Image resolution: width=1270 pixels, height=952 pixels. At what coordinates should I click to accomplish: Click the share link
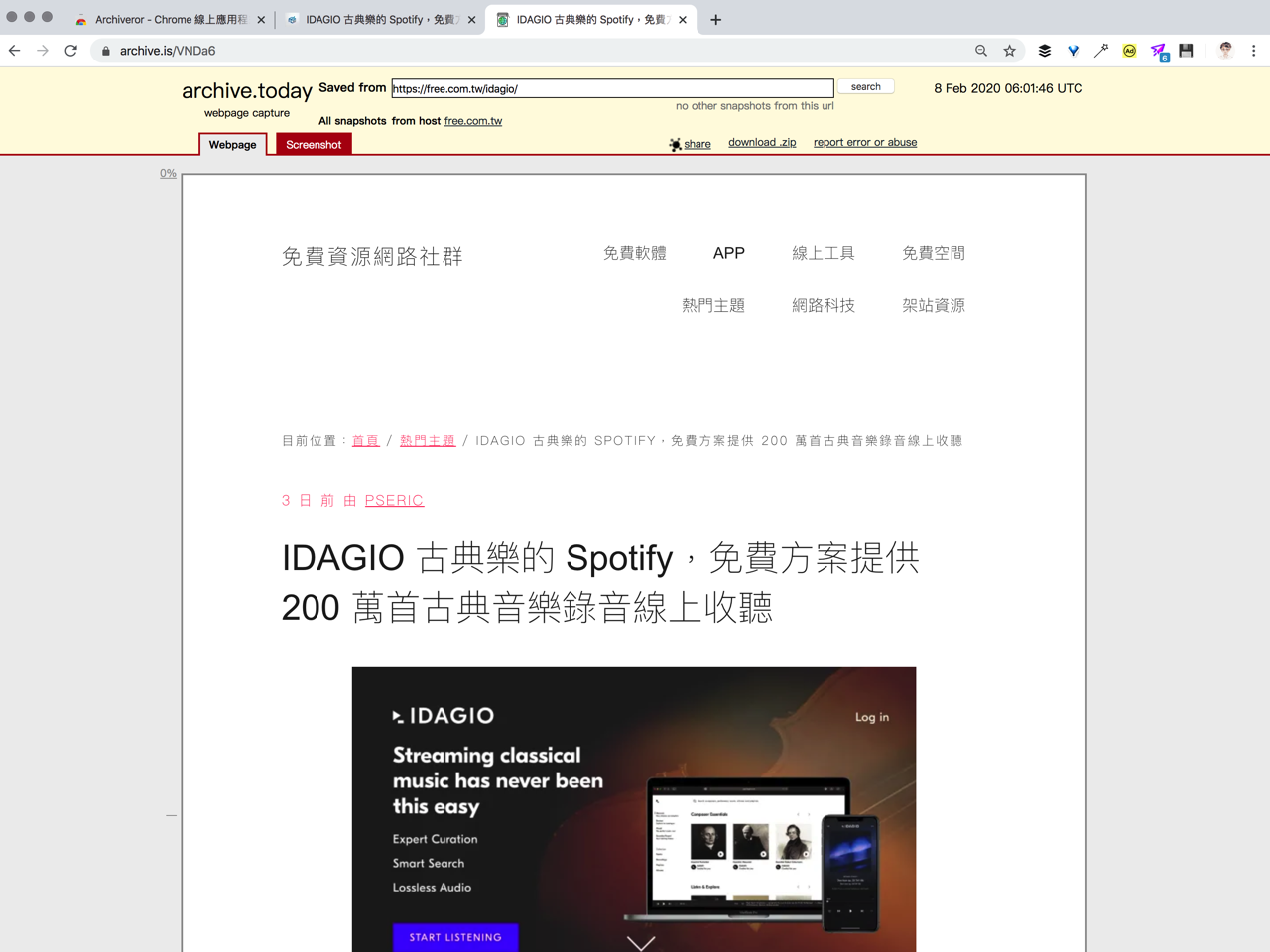point(697,144)
